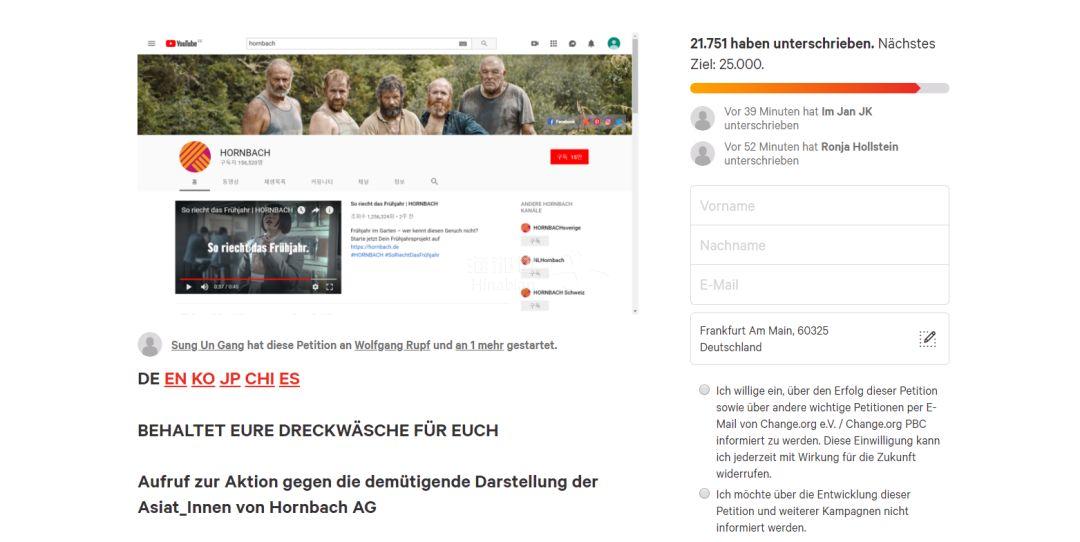
Task: Open the YouTube hamburger menu
Action: click(x=152, y=44)
